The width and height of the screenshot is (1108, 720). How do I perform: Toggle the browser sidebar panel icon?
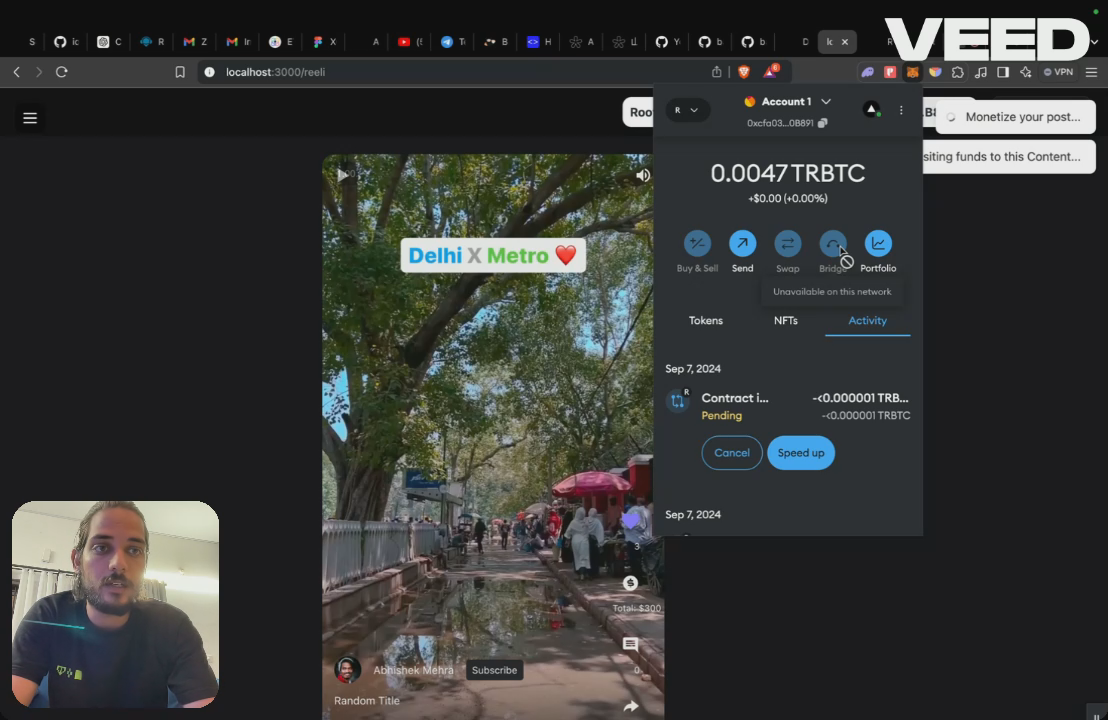pyautogui.click(x=1003, y=72)
